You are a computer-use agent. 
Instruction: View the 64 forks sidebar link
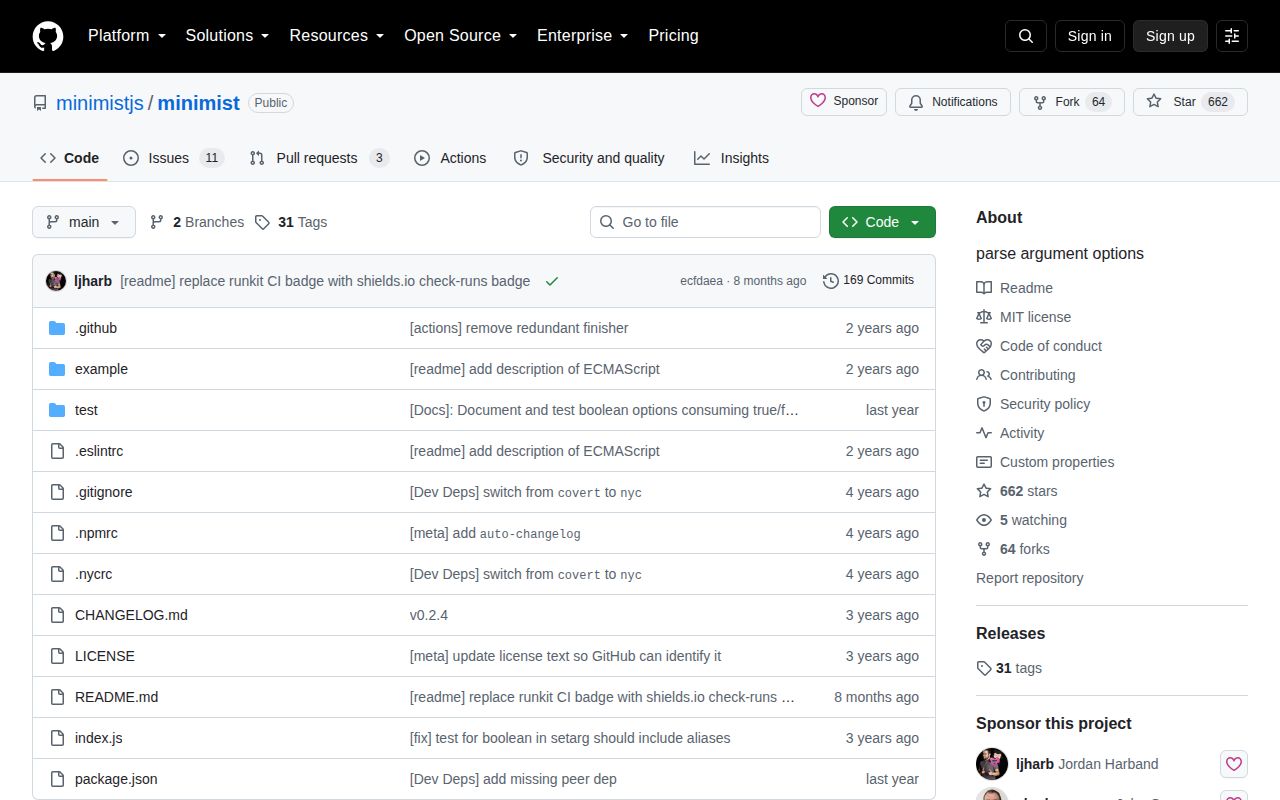pos(1013,549)
